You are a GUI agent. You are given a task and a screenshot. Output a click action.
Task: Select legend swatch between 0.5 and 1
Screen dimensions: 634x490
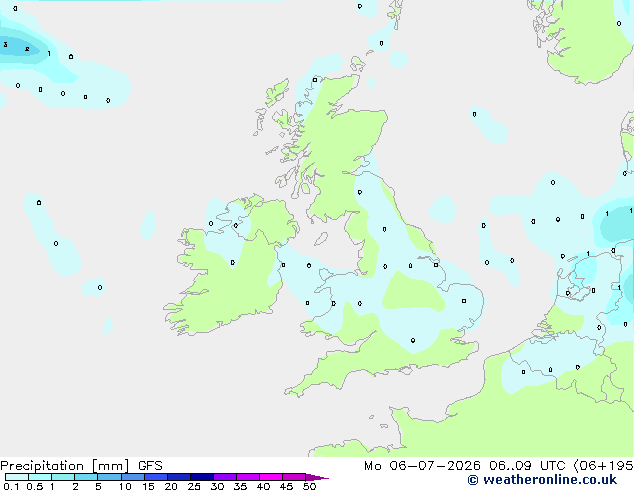pyautogui.click(x=40, y=477)
